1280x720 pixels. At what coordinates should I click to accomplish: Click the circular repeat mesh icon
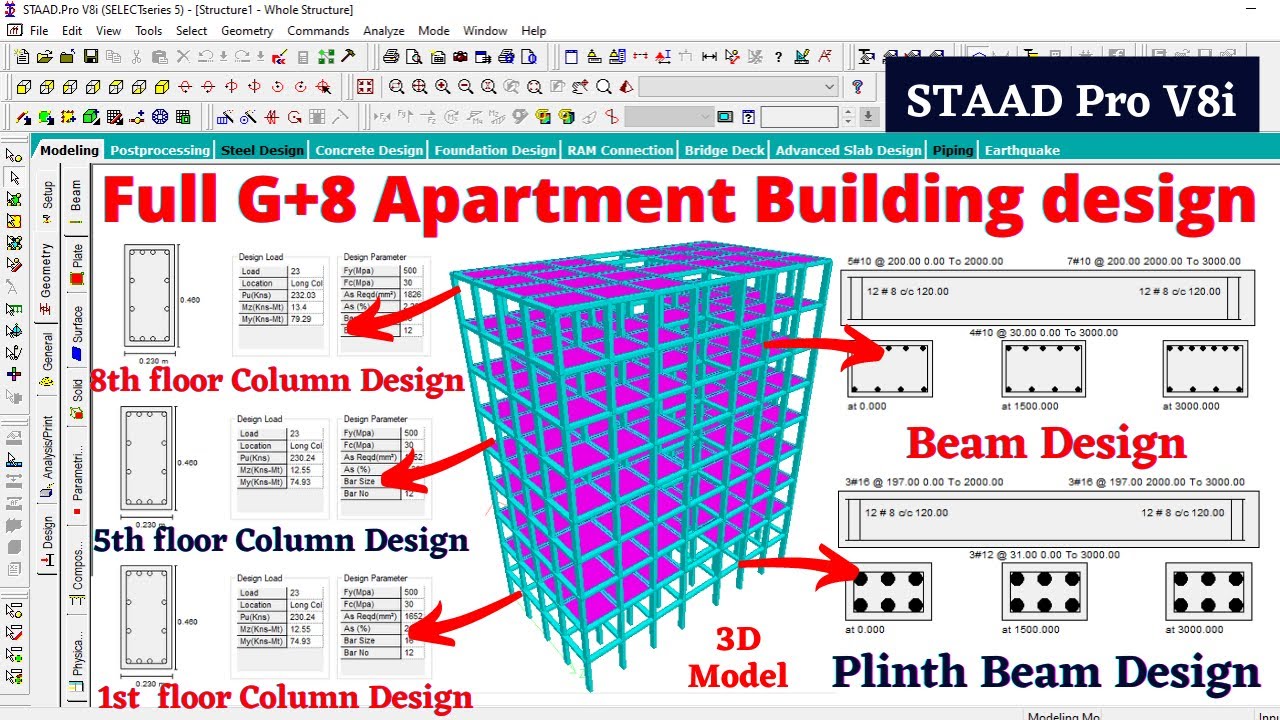(x=160, y=117)
